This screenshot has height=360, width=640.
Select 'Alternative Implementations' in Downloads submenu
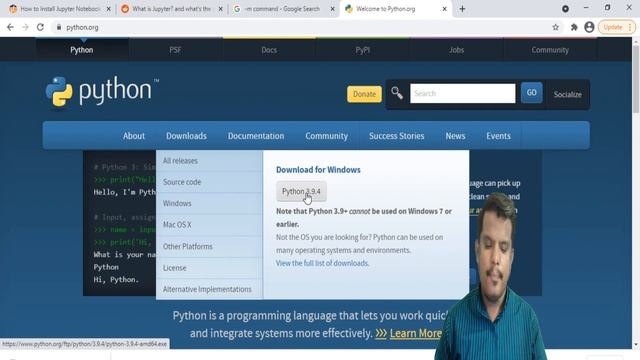click(x=209, y=289)
